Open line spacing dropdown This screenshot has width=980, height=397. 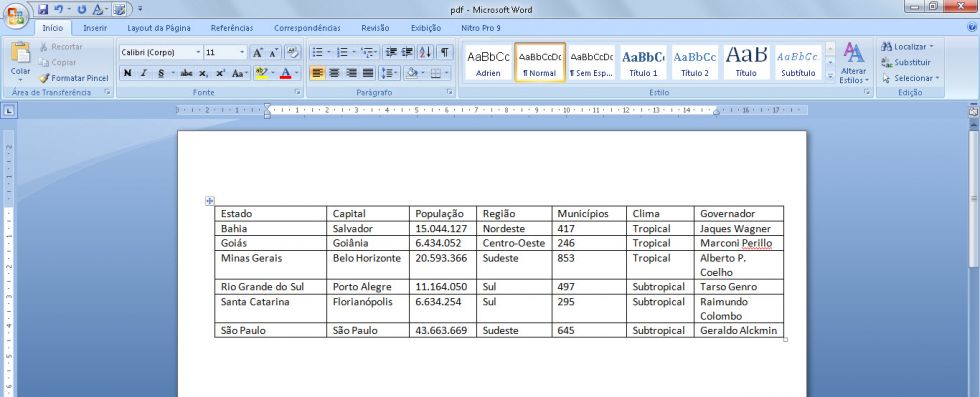coord(389,73)
